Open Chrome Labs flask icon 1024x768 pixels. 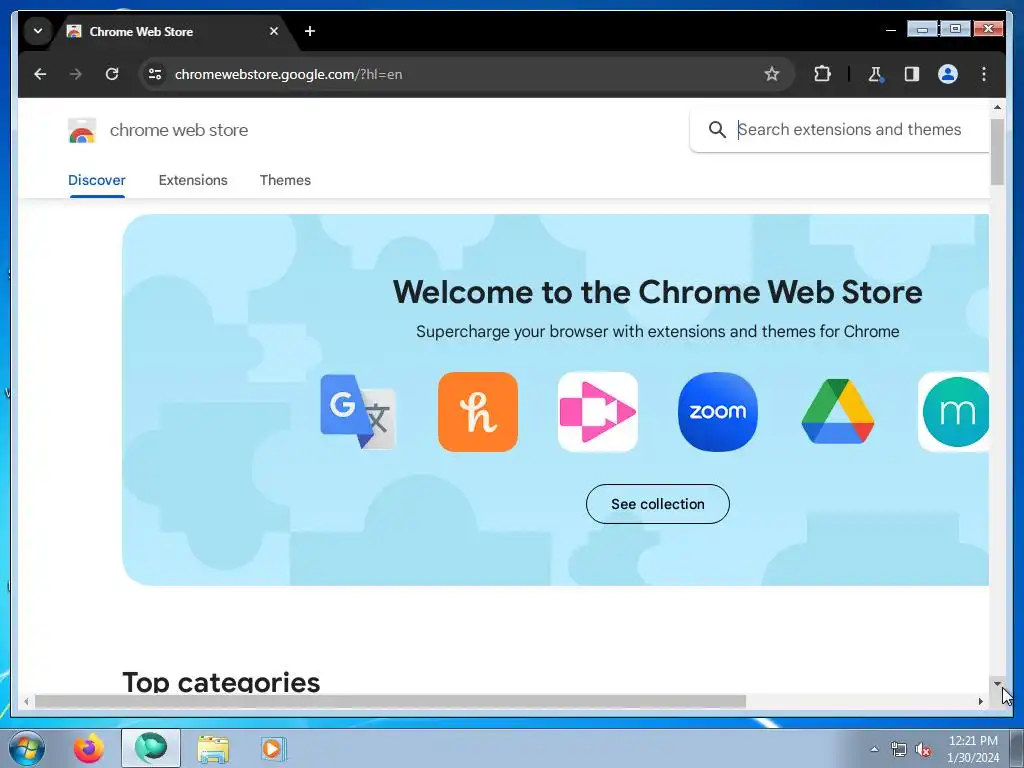(x=875, y=74)
